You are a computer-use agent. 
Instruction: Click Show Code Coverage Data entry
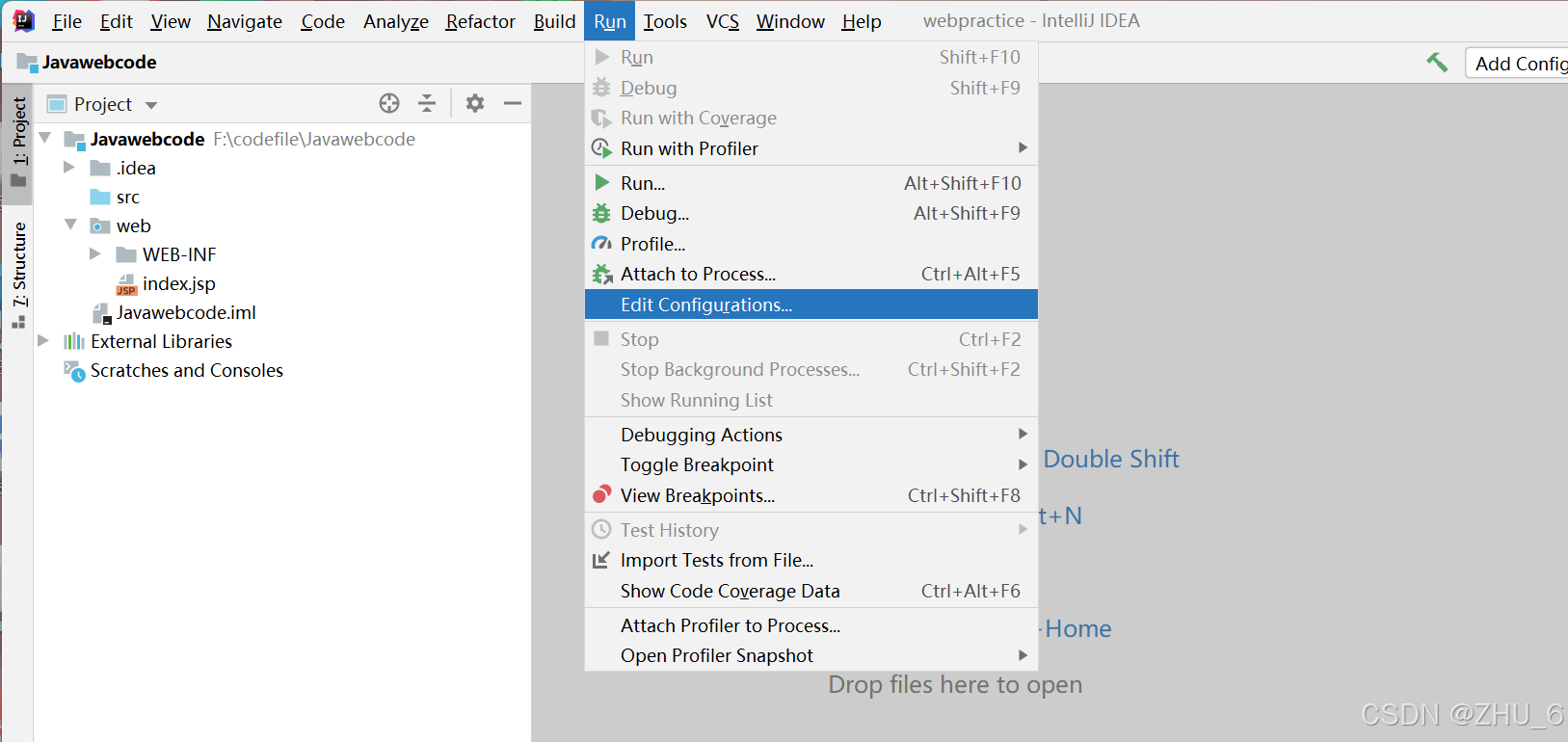pyautogui.click(x=730, y=591)
